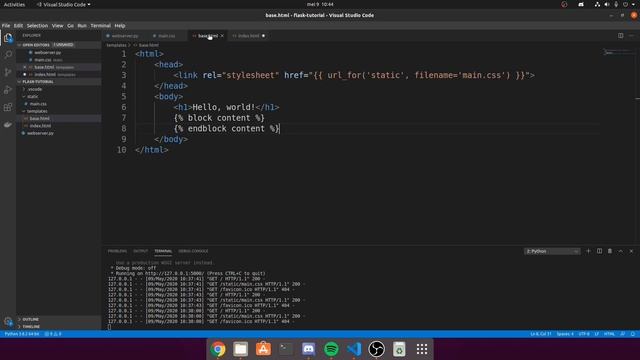Screen dimensions: 640x360
Task: Switch to the webserver.py editor tab
Action: pyautogui.click(x=124, y=36)
